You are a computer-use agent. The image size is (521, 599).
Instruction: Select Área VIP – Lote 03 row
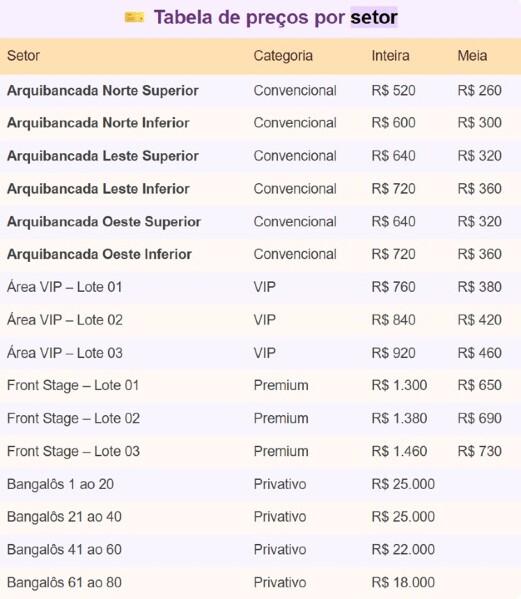coord(260,353)
